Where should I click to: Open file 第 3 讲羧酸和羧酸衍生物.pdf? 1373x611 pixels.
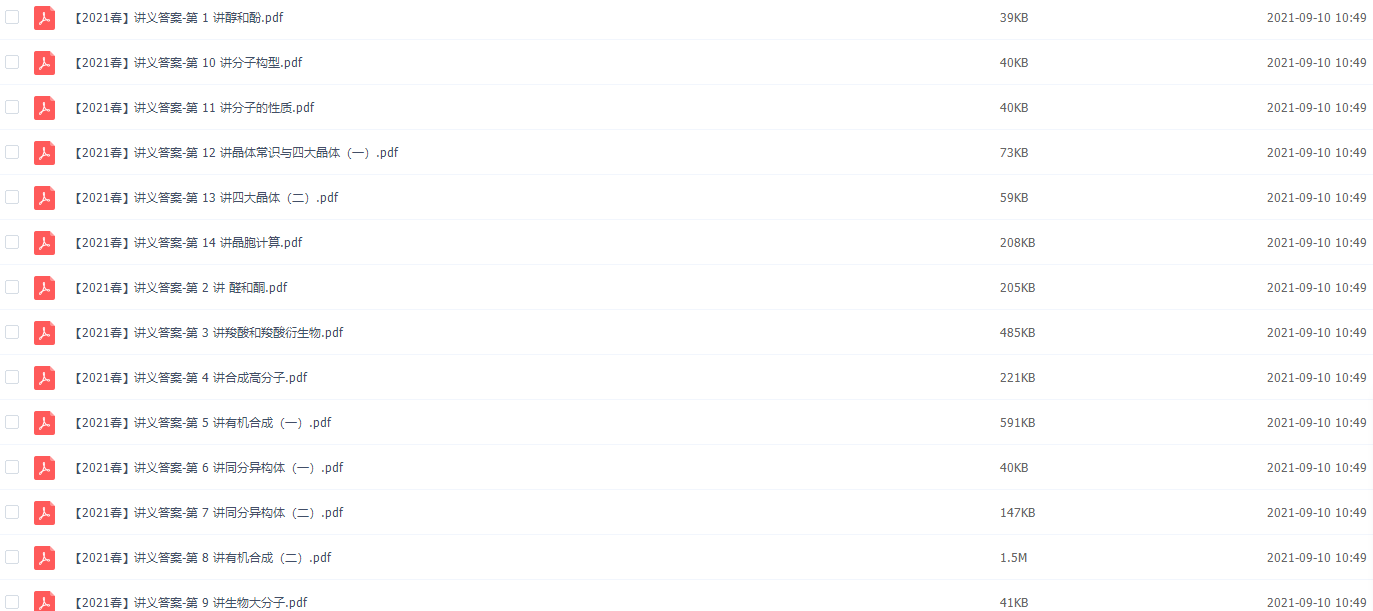(208, 333)
